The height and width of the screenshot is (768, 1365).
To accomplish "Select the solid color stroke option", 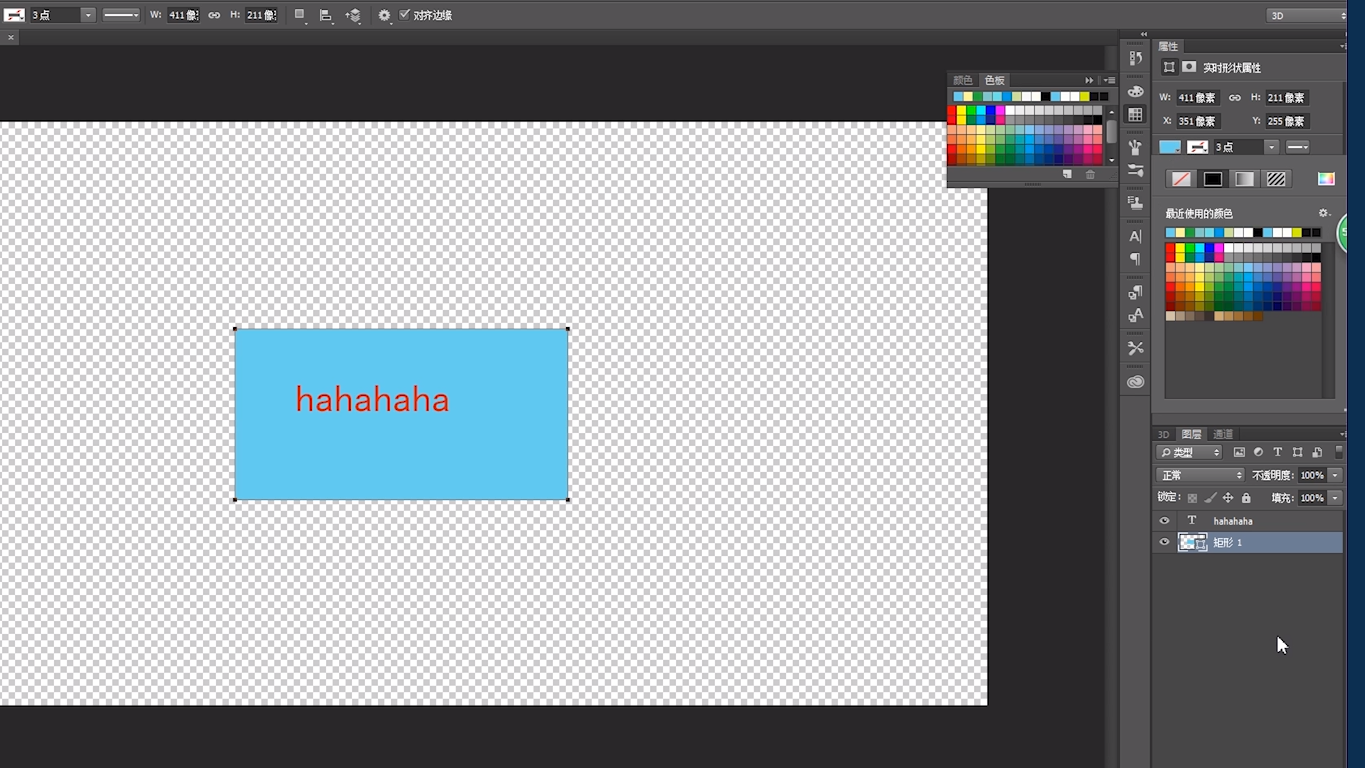I will pyautogui.click(x=1213, y=179).
